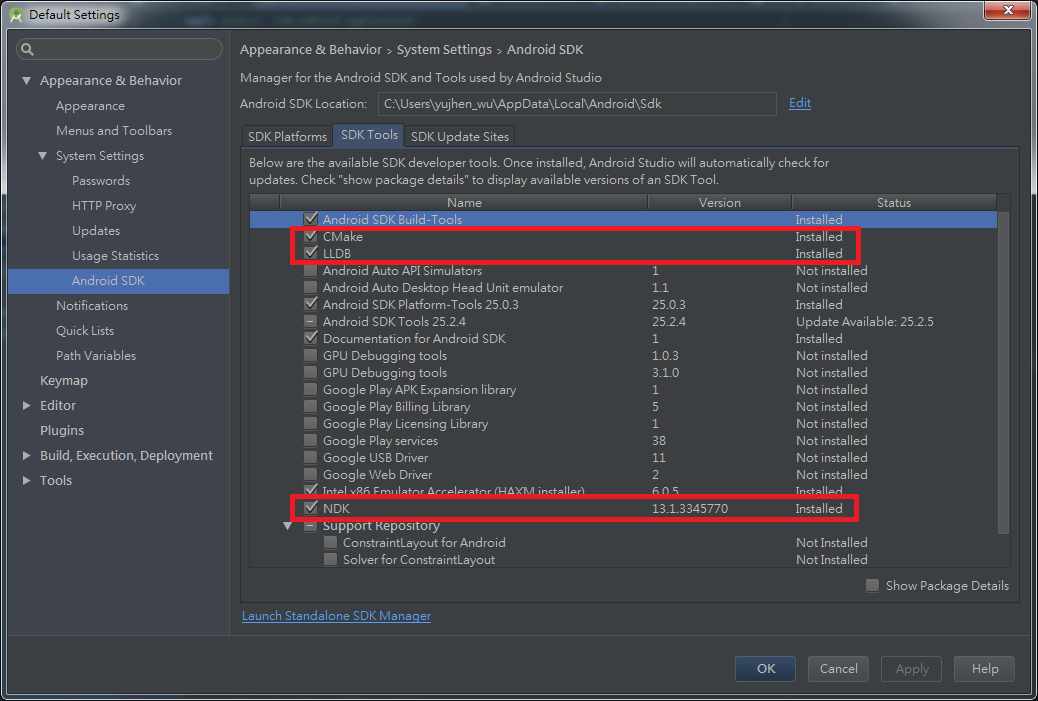Check Google USB Driver checkbox

click(310, 457)
